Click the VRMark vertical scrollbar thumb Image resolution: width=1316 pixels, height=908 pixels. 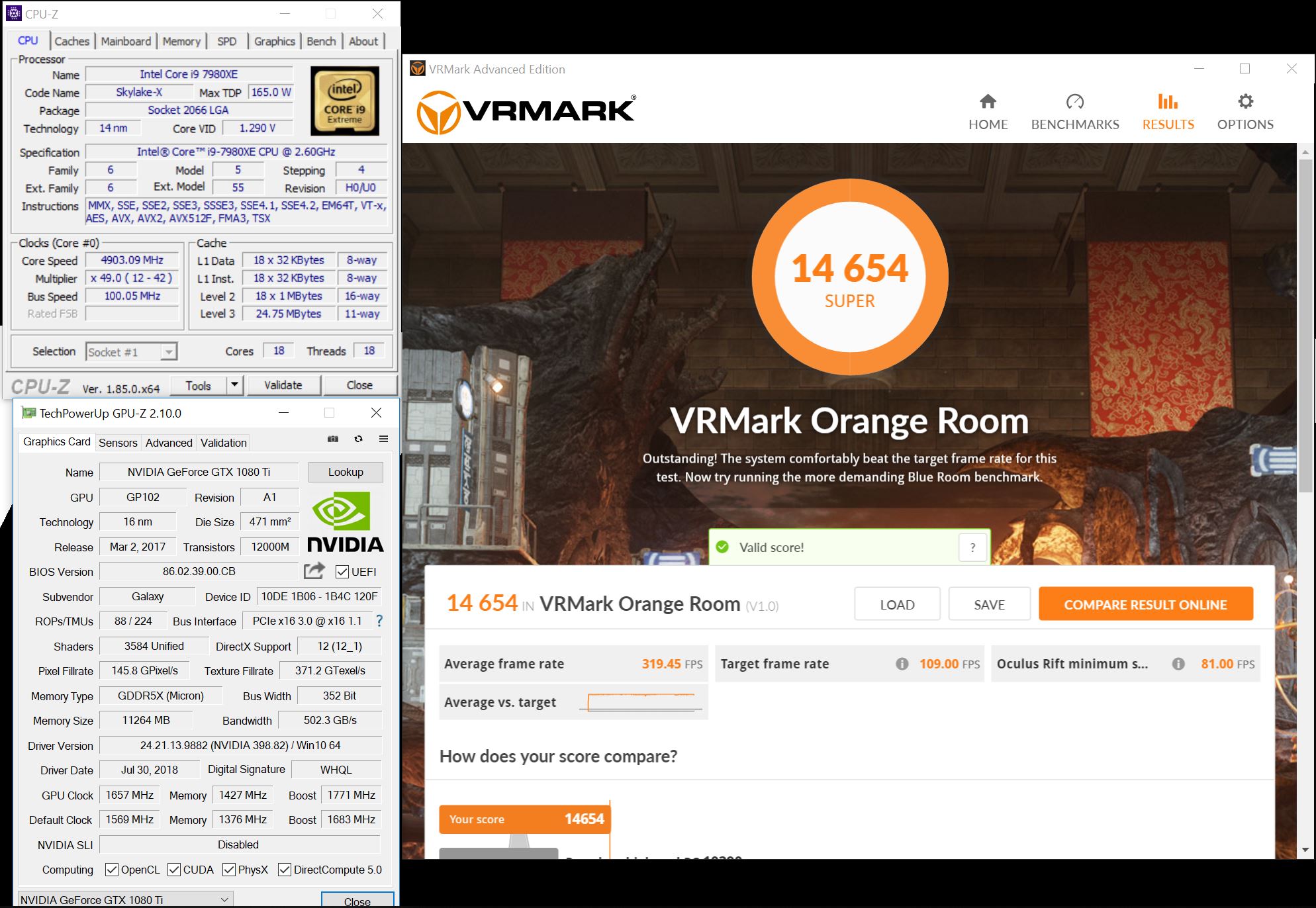(x=1305, y=324)
